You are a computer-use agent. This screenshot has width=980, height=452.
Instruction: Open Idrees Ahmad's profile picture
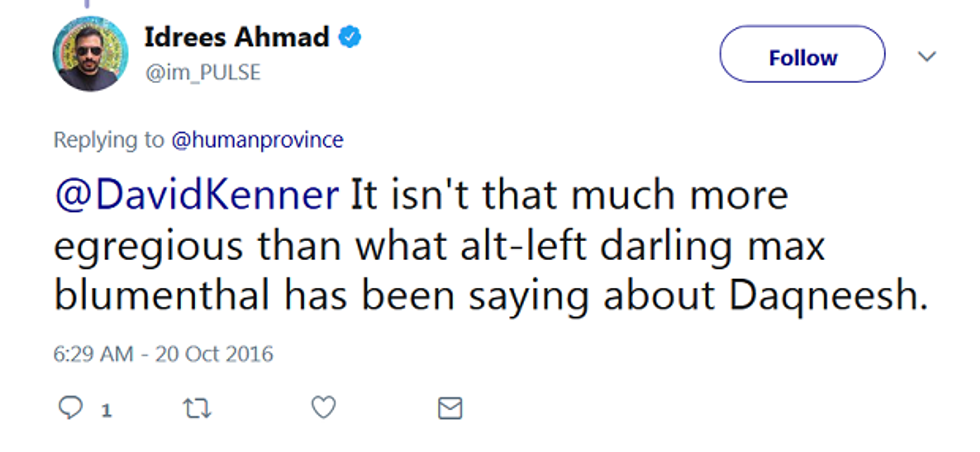[90, 55]
